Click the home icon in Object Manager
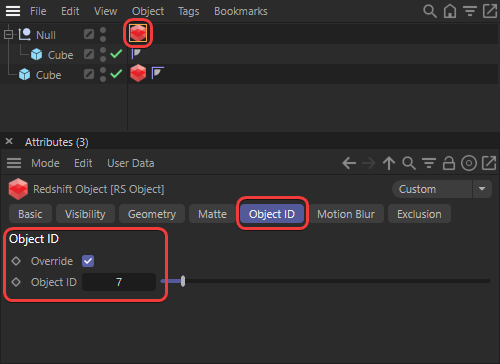Screen dimensions: 500x364 coord(450,11)
